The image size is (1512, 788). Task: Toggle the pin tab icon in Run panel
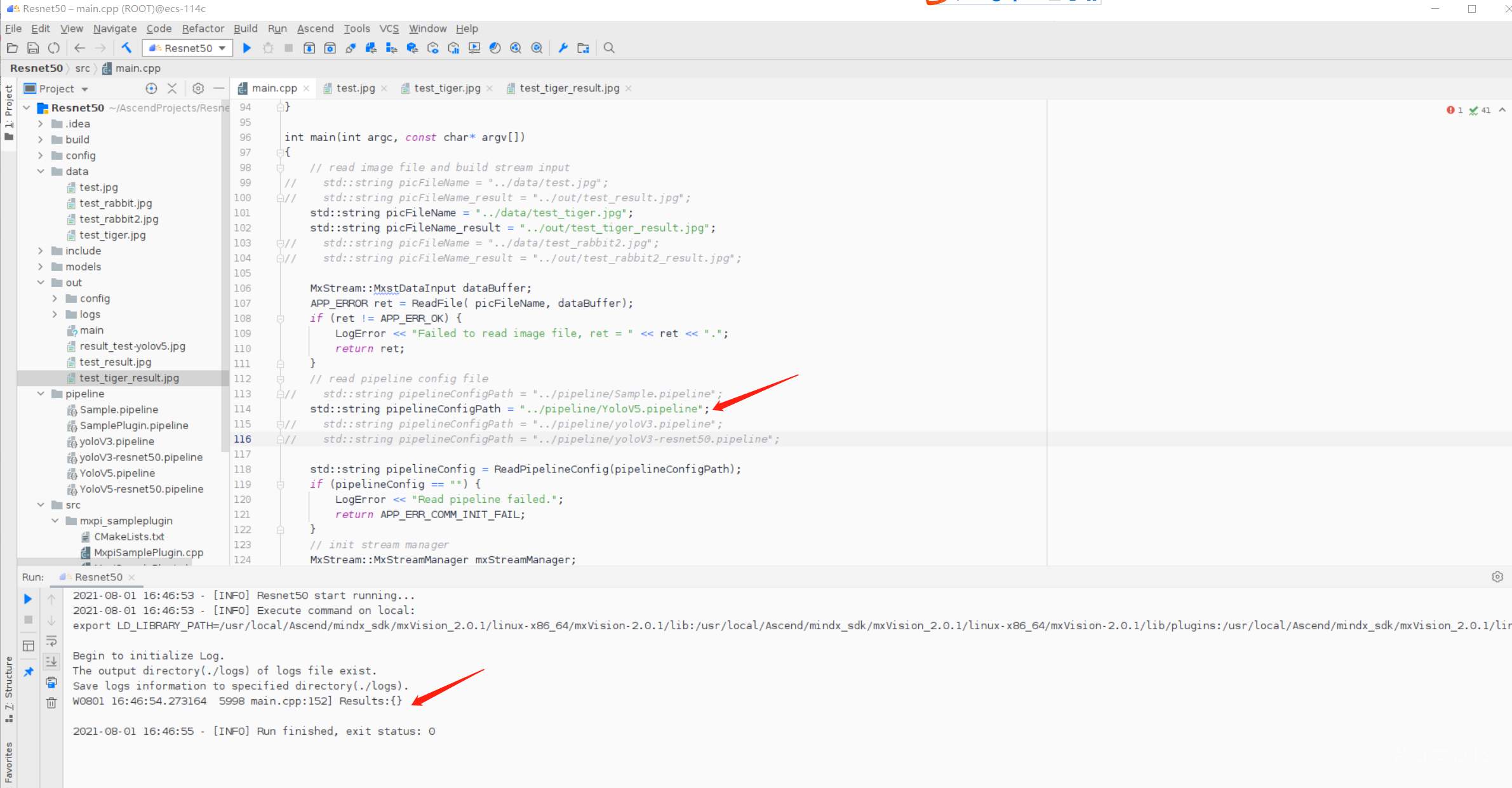(29, 672)
